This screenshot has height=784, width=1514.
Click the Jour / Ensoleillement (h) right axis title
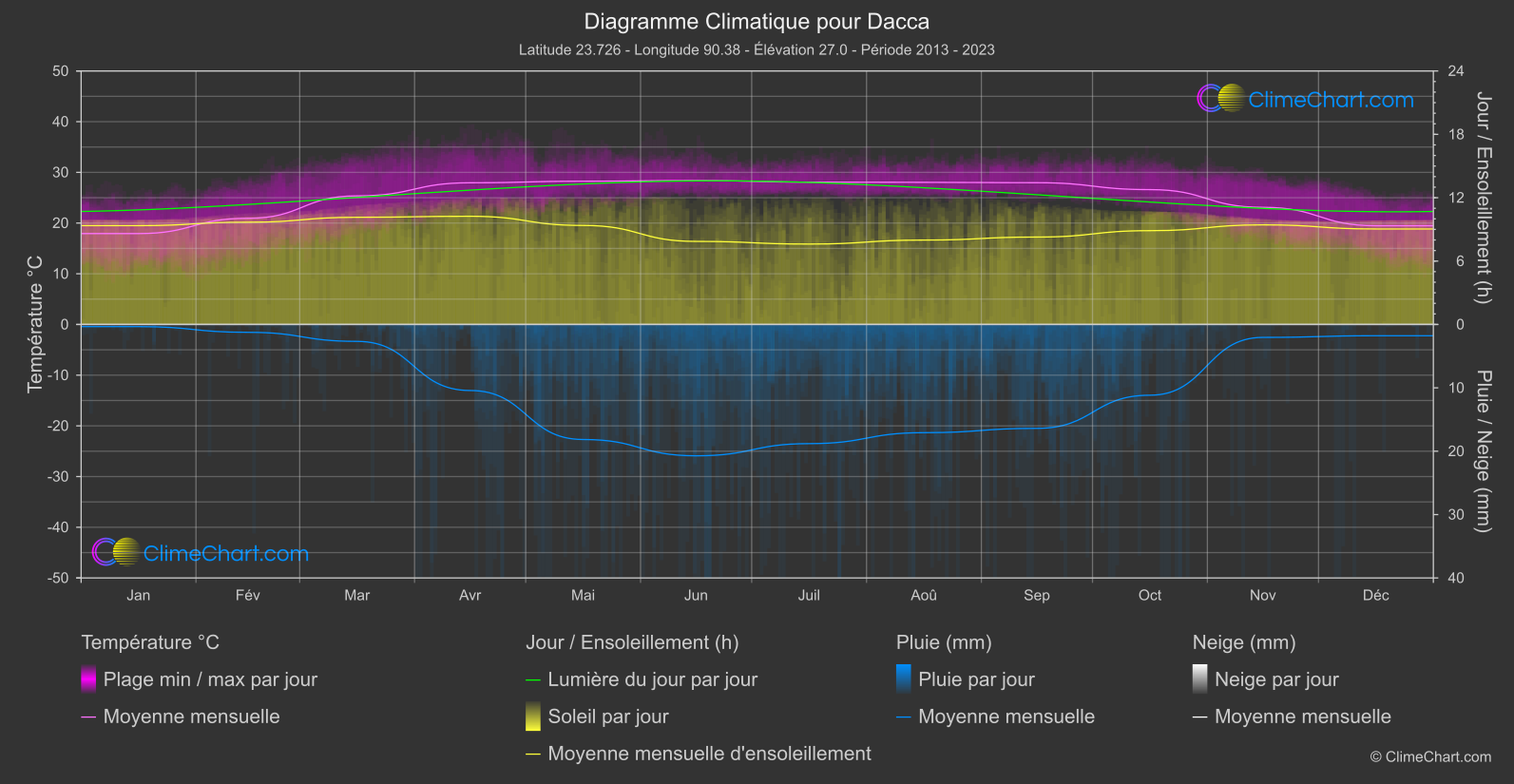1483,198
